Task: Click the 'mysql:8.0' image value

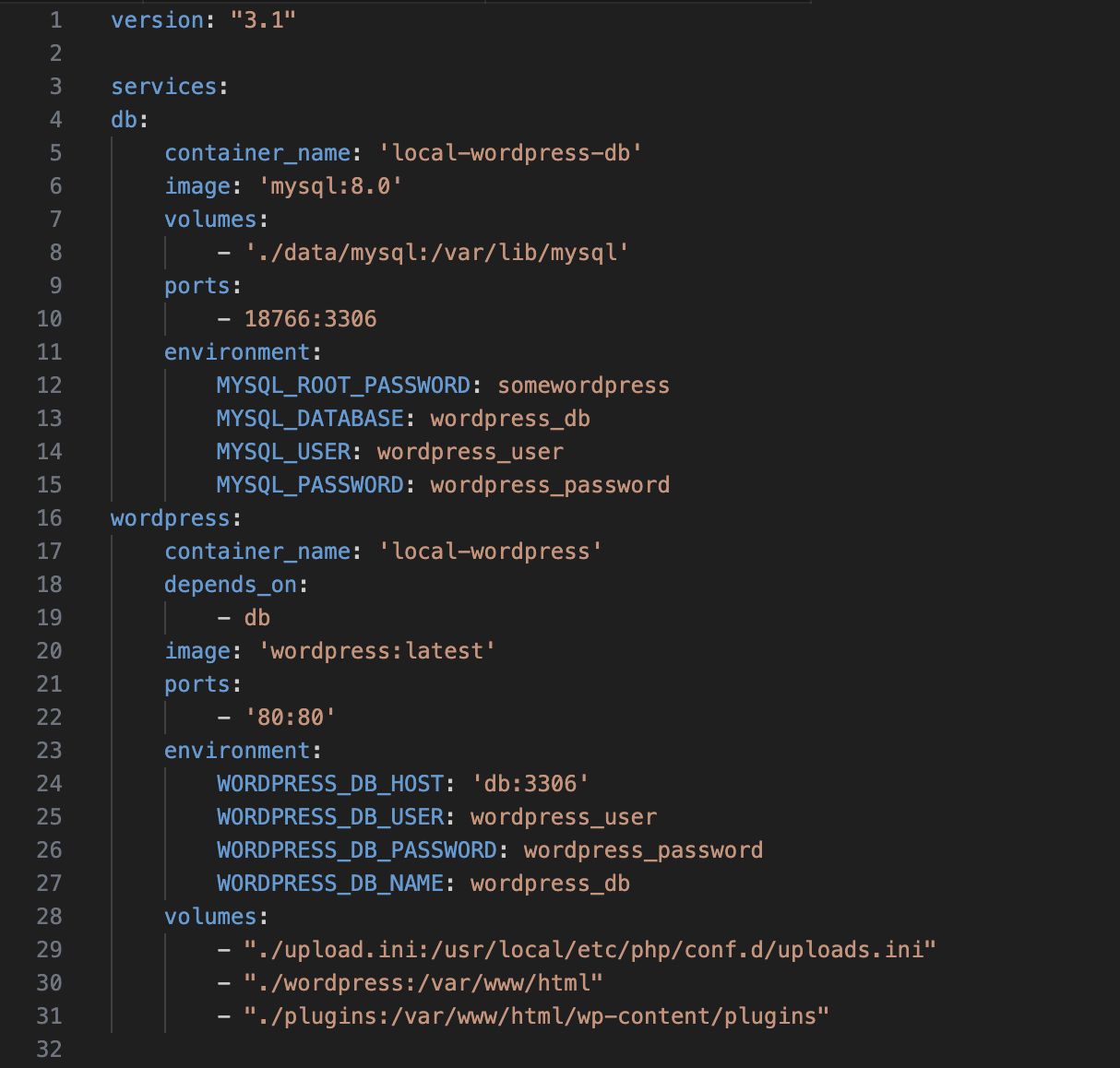Action: pos(330,186)
